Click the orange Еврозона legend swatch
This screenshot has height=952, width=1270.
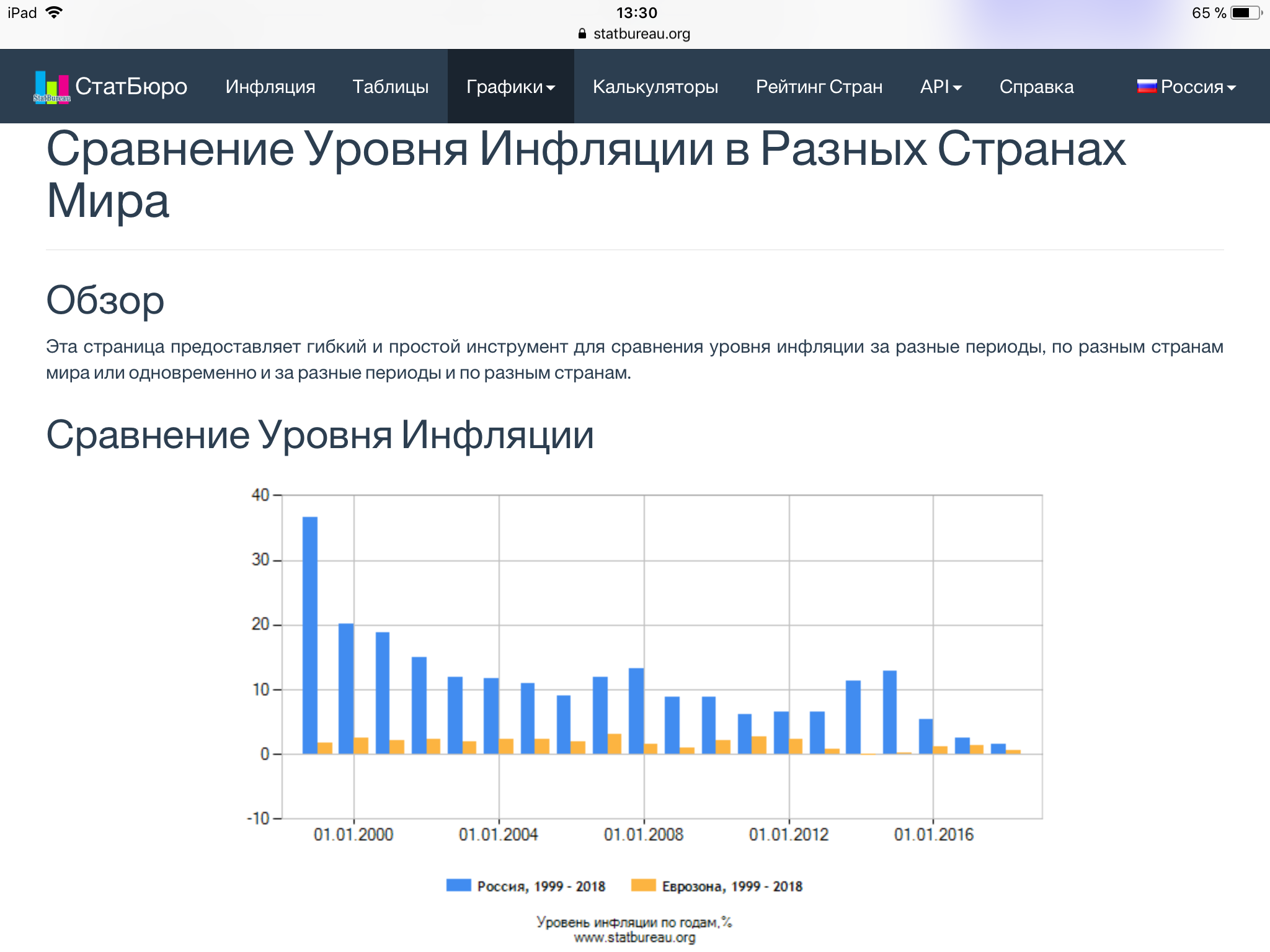[644, 886]
